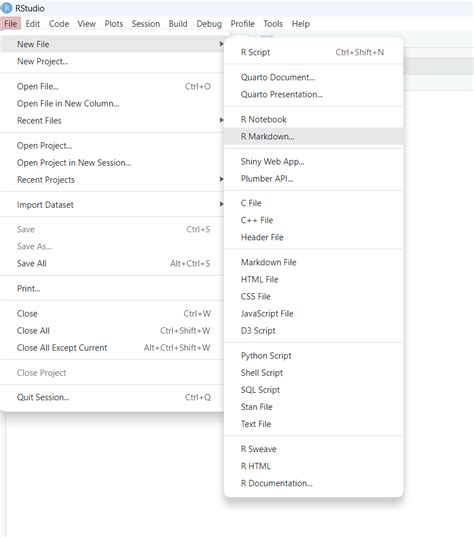The height and width of the screenshot is (538, 474).
Task: Create a new Quarto Document...
Action: (313, 77)
